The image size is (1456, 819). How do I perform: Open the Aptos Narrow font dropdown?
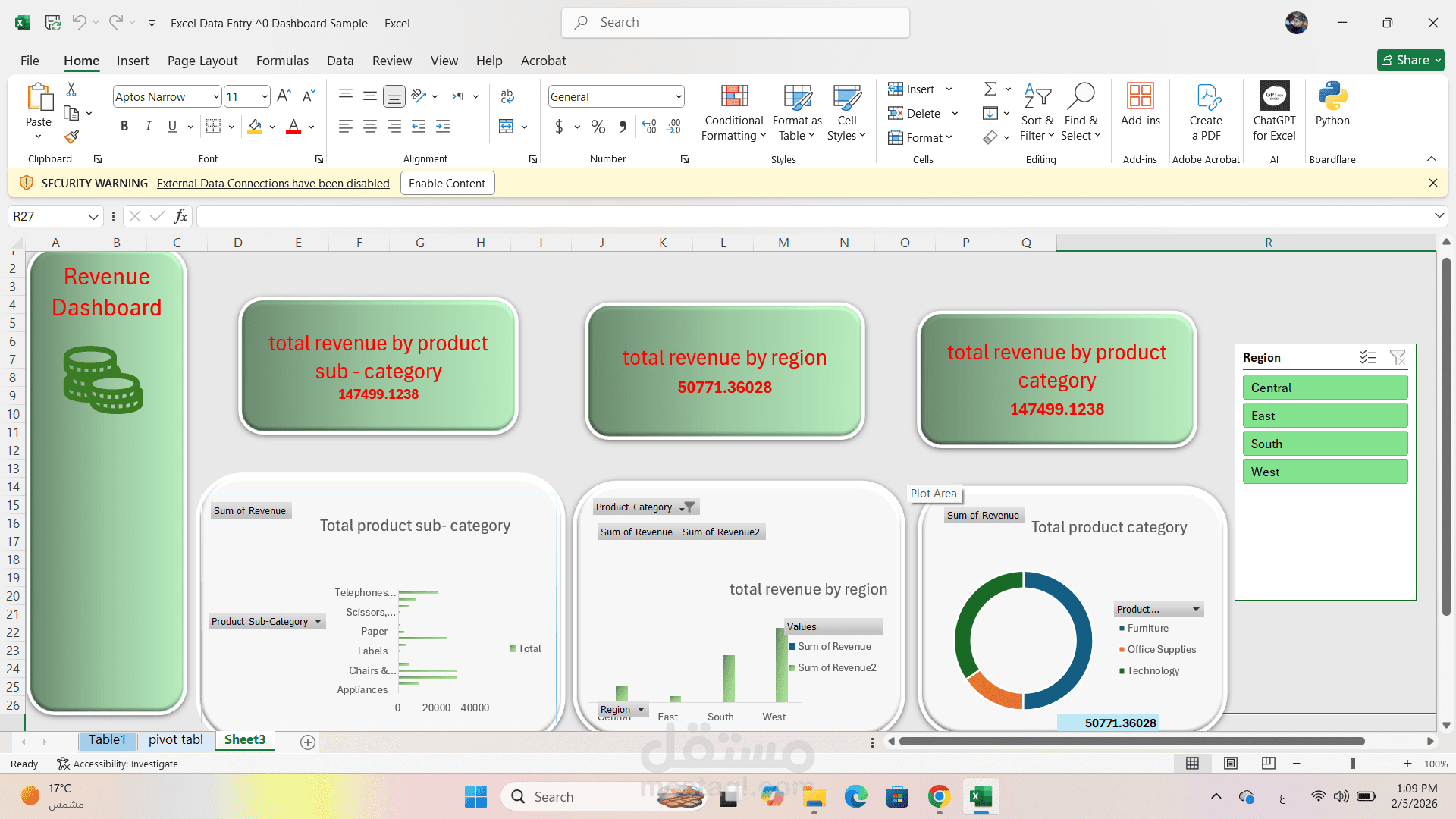217,96
